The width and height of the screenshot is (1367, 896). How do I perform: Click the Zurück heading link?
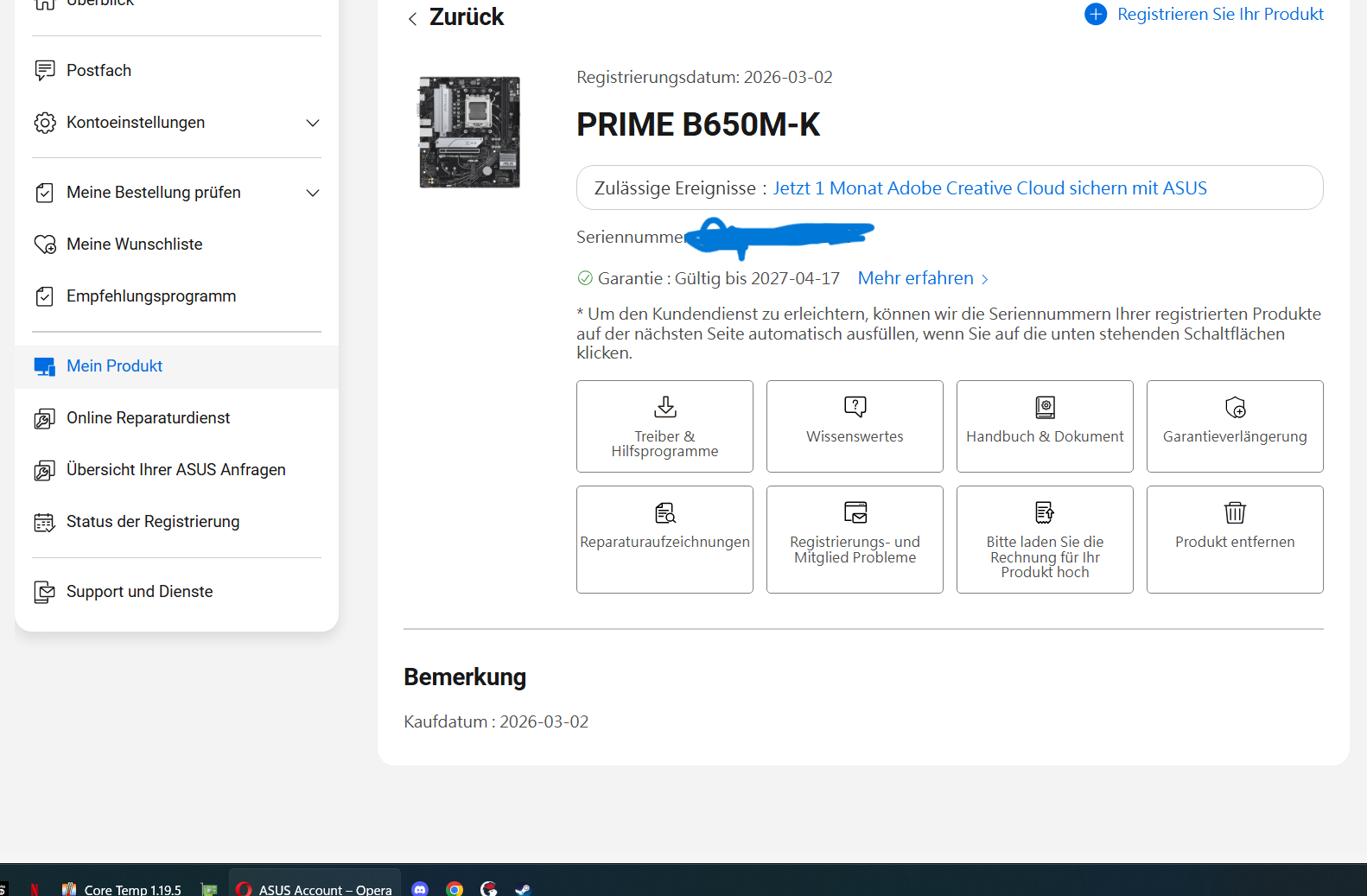coord(467,17)
